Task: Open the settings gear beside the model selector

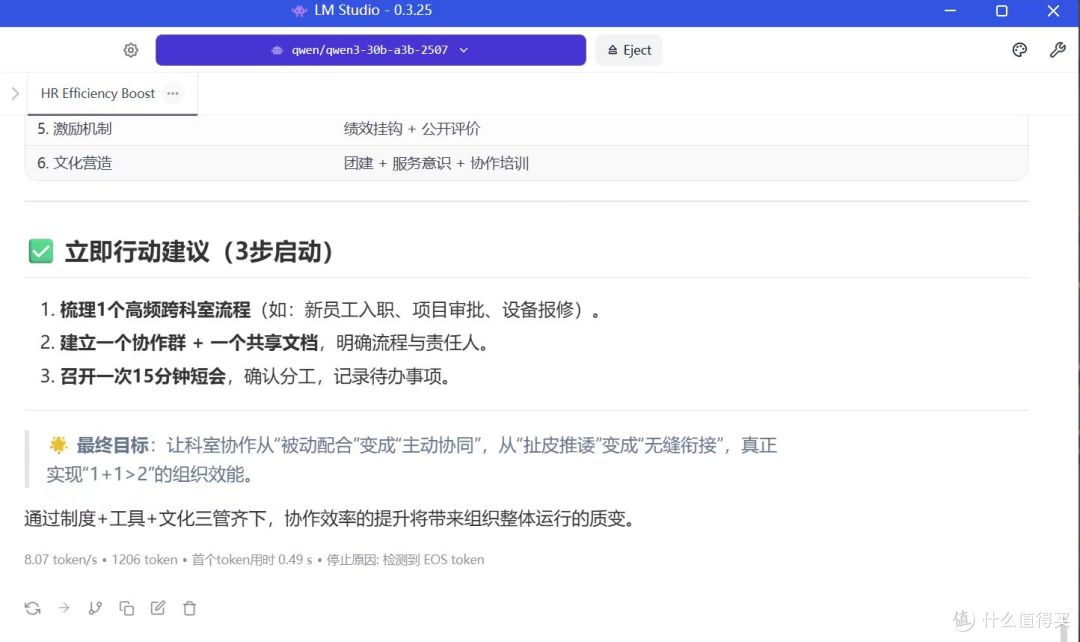Action: click(x=131, y=50)
